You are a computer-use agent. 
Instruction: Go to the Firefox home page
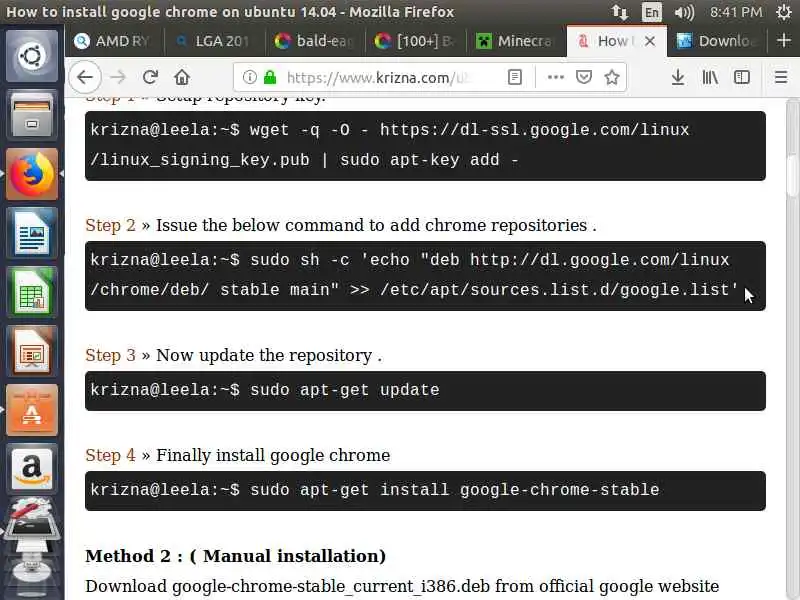182,78
